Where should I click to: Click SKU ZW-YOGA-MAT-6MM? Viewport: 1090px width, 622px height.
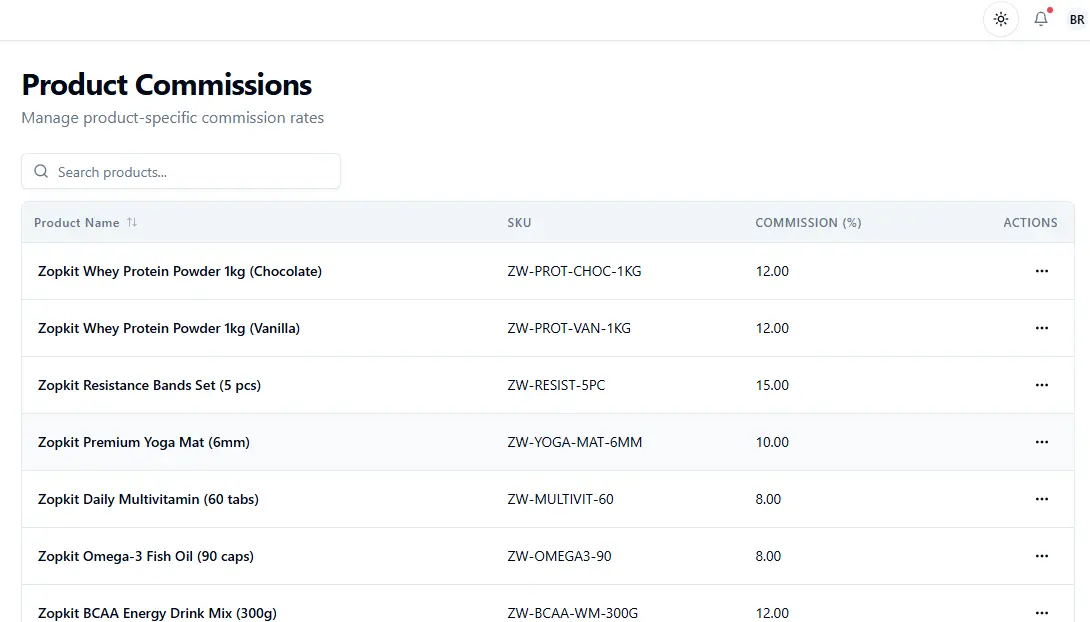[x=575, y=442]
